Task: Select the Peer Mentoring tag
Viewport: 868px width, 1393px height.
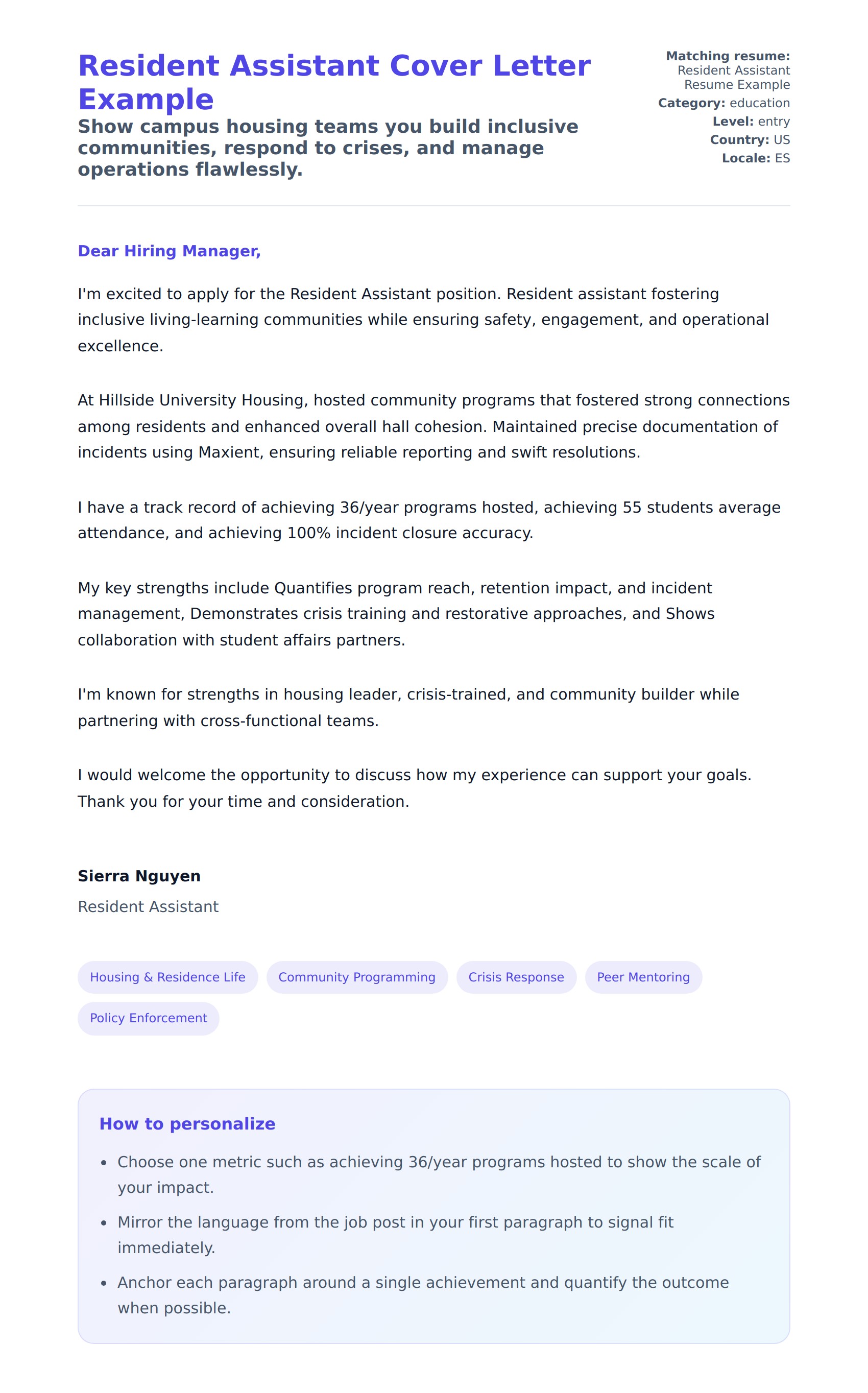Action: coord(643,977)
